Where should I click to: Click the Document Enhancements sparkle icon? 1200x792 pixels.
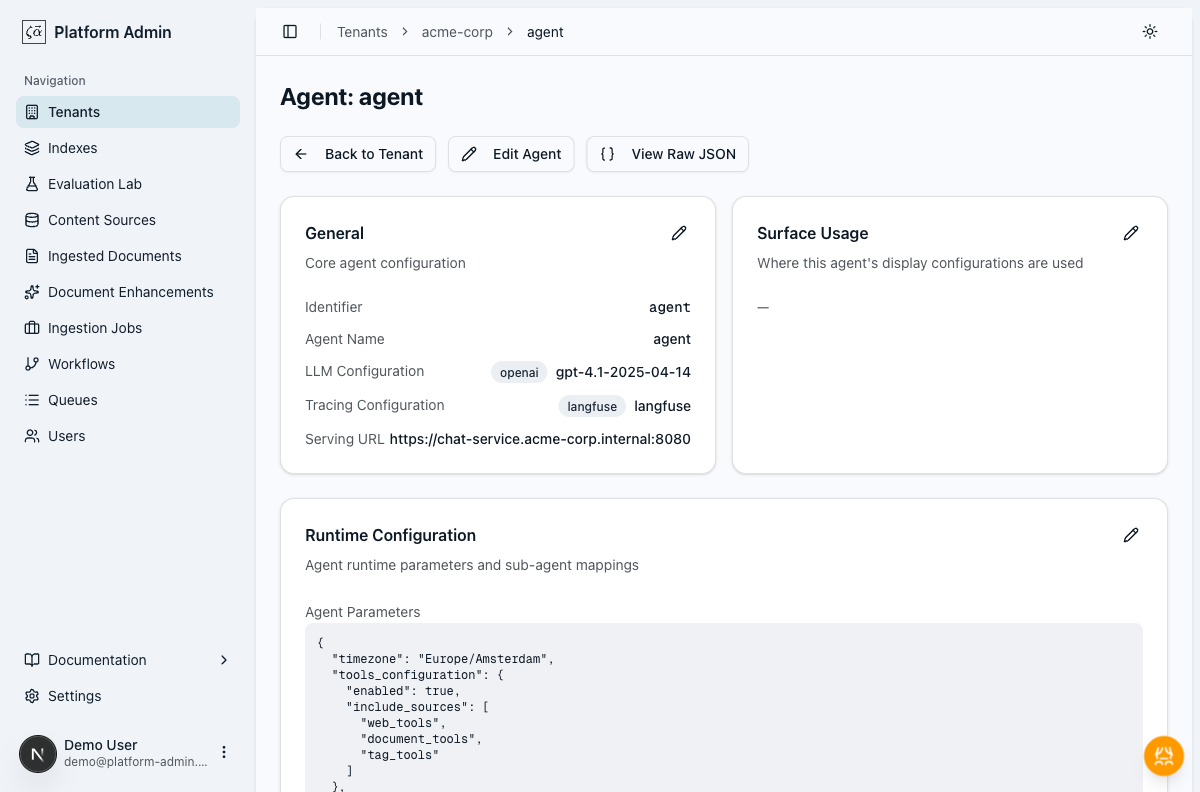pyautogui.click(x=32, y=292)
